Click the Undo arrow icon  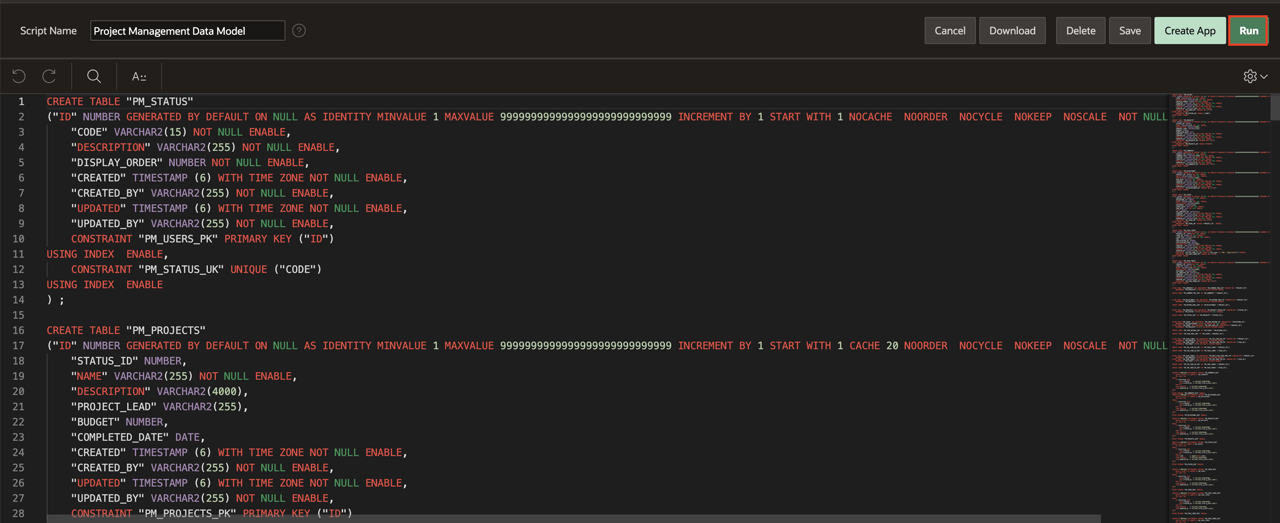[19, 76]
